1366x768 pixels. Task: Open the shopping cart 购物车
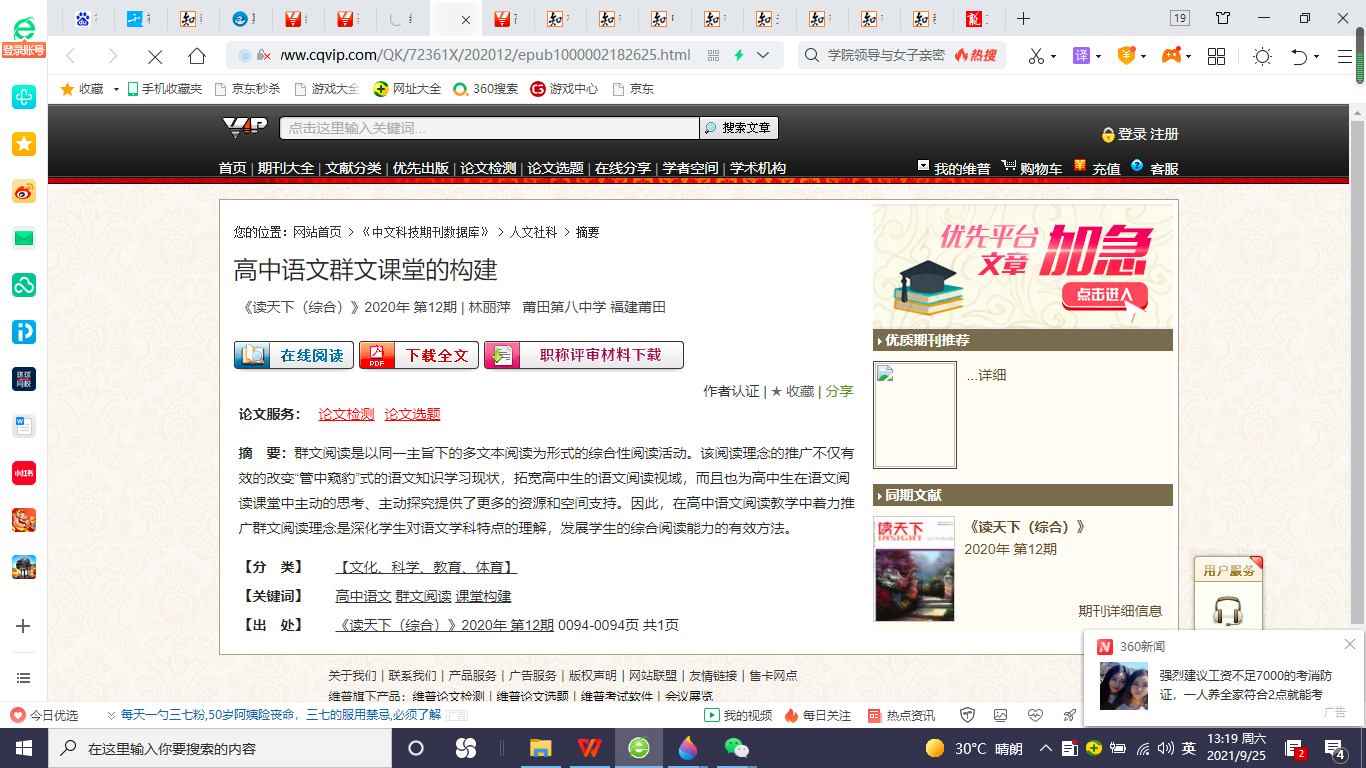(x=1032, y=168)
